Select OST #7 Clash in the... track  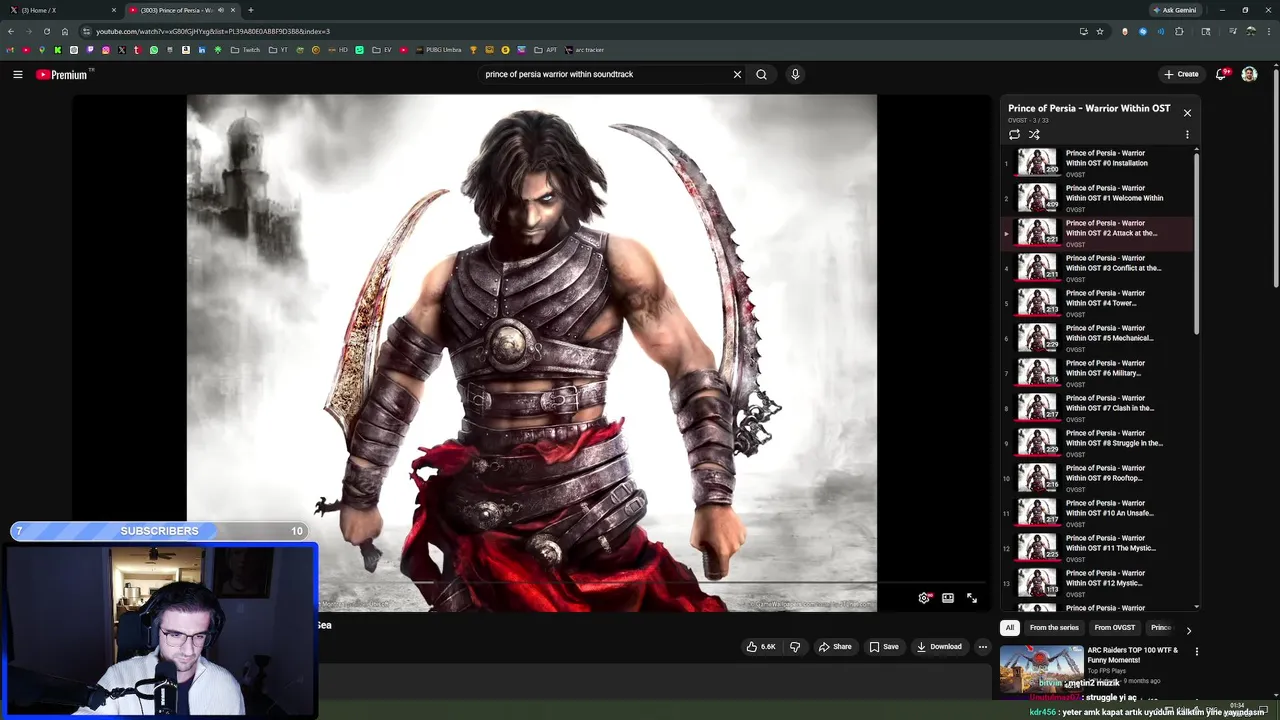1097,408
